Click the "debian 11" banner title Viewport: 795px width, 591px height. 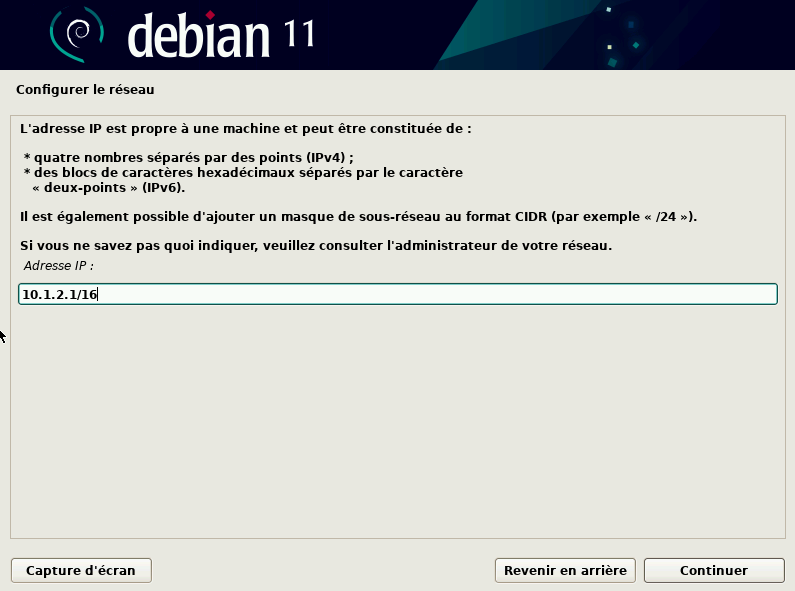point(221,35)
